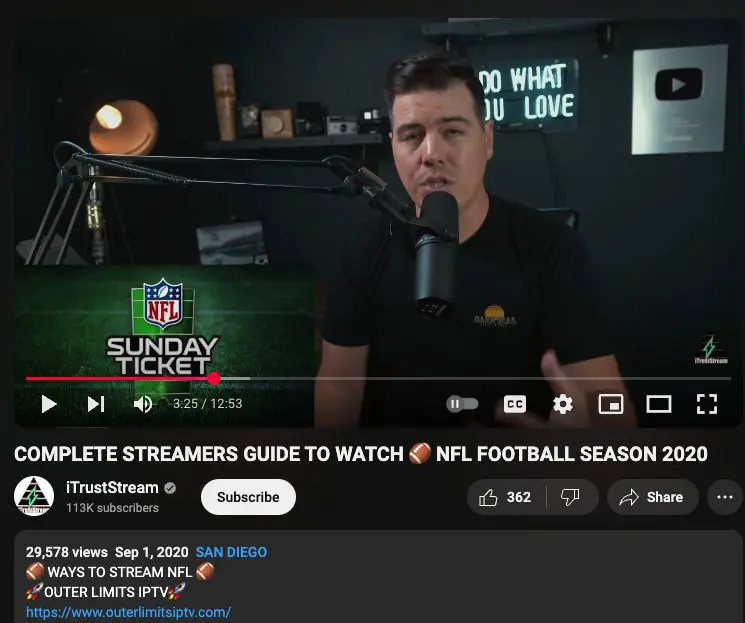
Task: Open the iTrustStream channel avatar
Action: (x=34, y=496)
